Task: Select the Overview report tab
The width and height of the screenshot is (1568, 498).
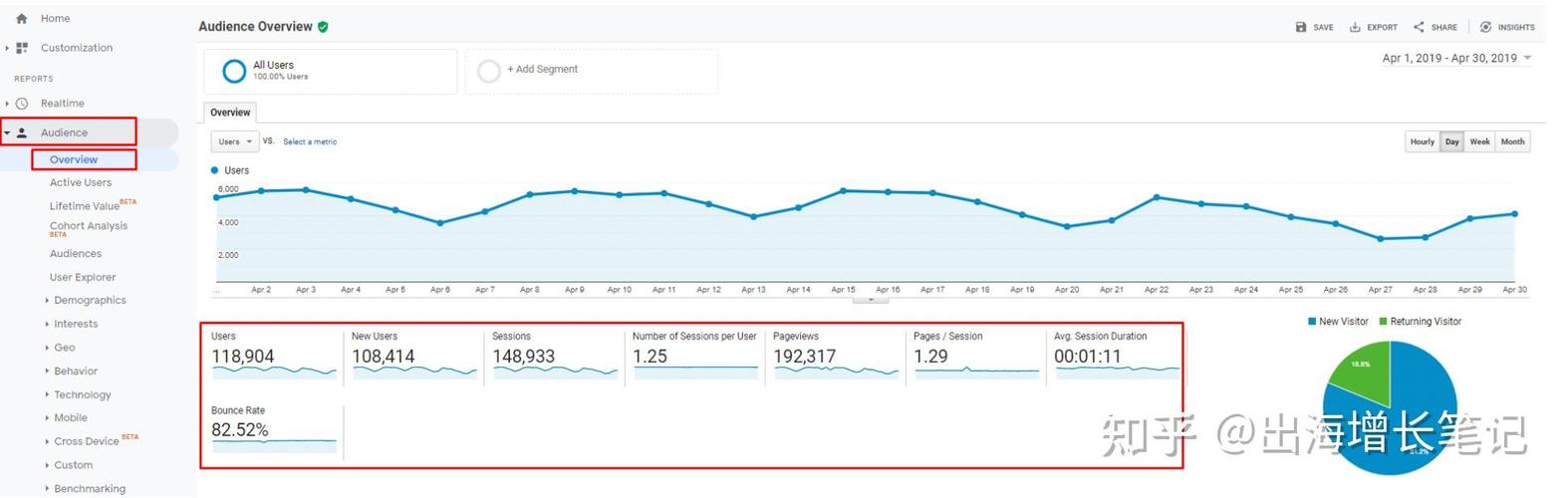Action: click(x=230, y=113)
